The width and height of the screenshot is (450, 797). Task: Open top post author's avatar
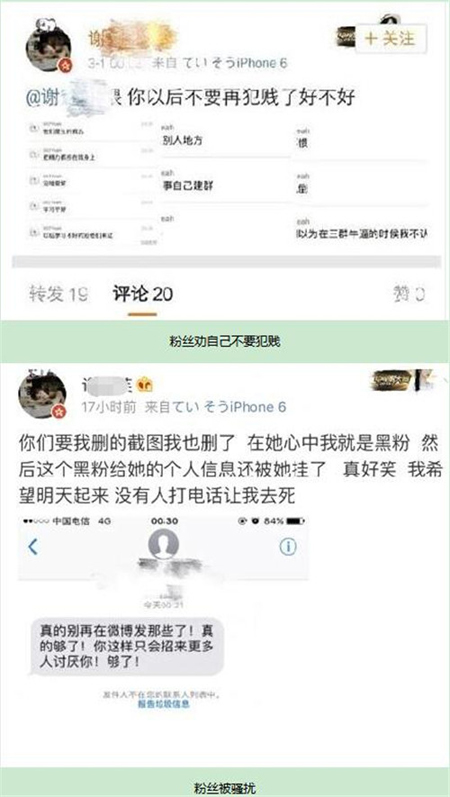coord(48,48)
